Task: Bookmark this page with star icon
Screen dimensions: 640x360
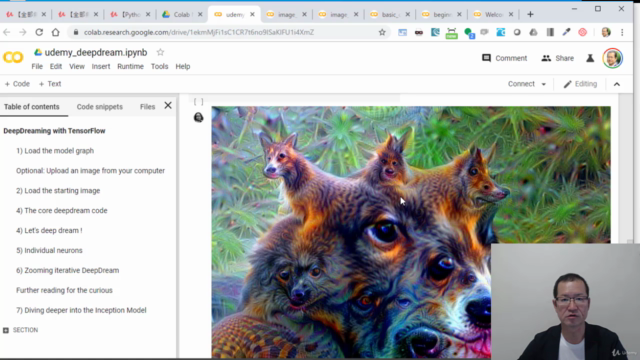Action: 382,32
